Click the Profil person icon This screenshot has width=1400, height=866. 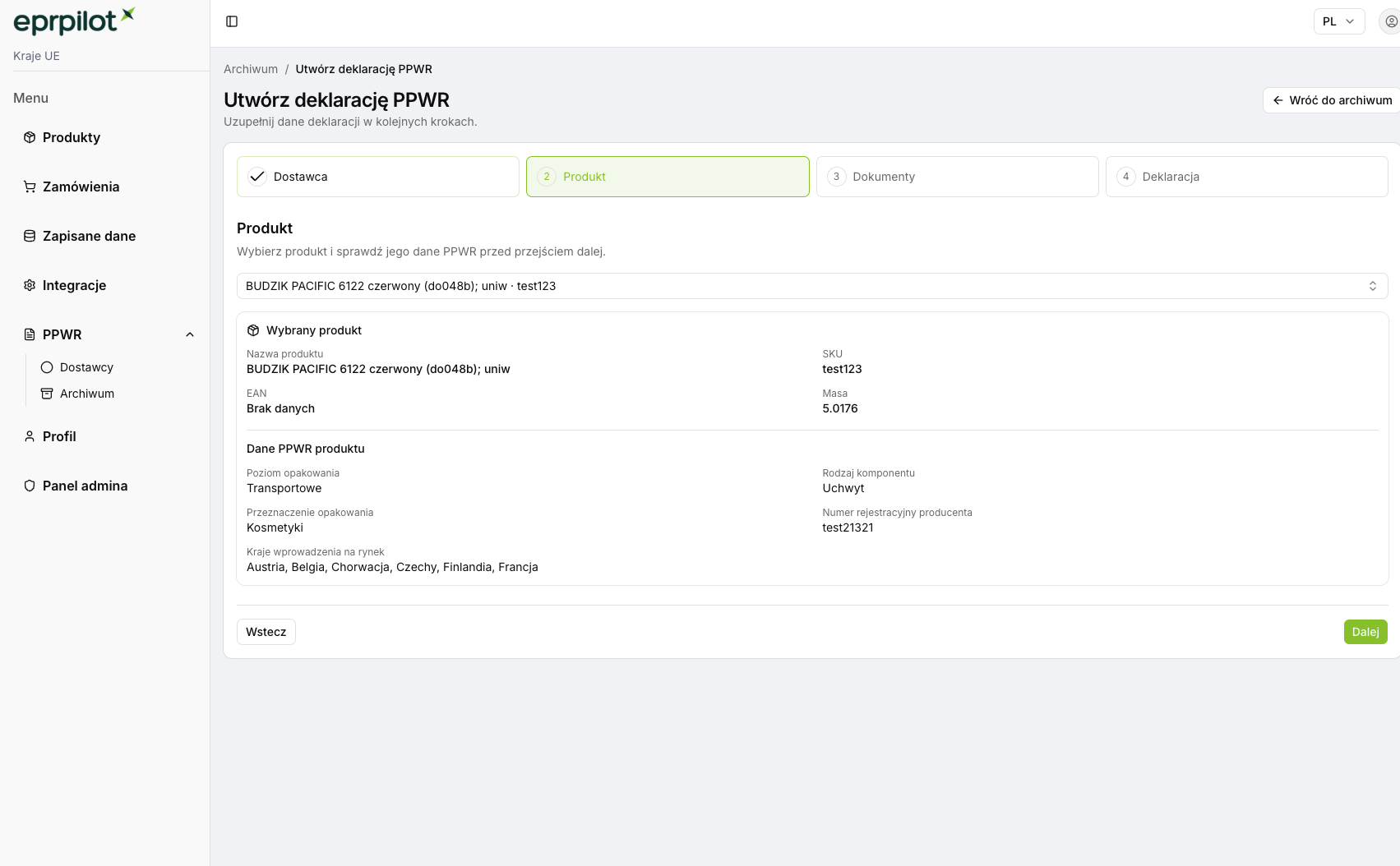pyautogui.click(x=30, y=436)
